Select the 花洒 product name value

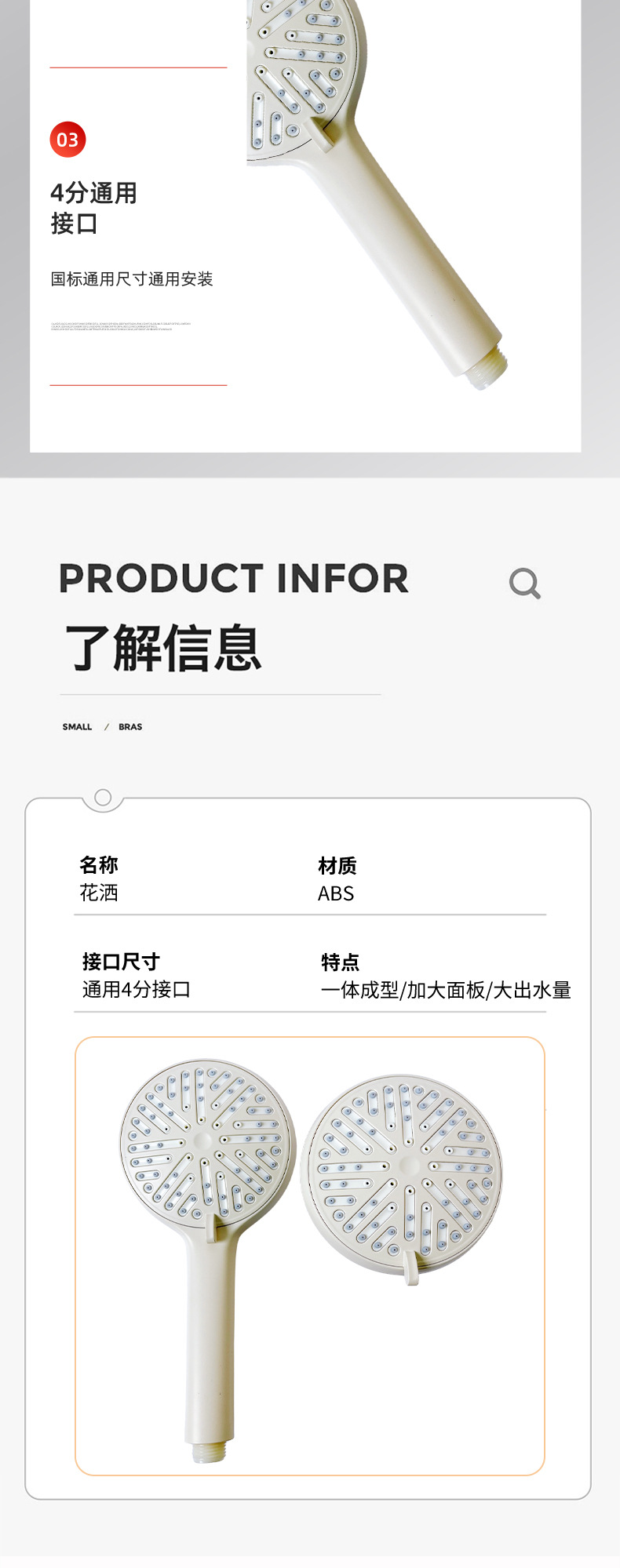click(99, 893)
